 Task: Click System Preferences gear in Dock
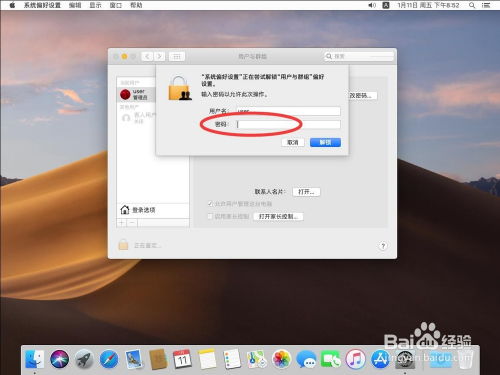coord(405,359)
